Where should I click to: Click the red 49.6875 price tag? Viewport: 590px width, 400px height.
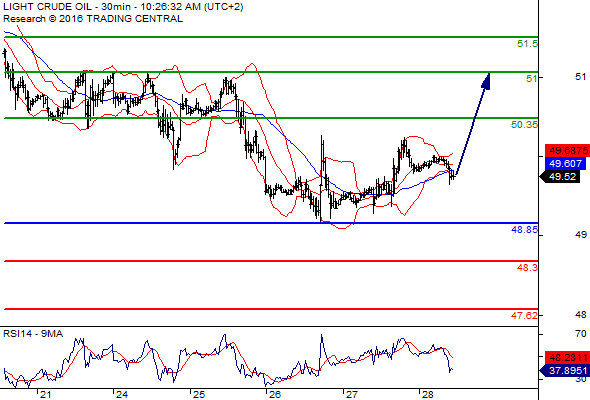pyautogui.click(x=567, y=151)
